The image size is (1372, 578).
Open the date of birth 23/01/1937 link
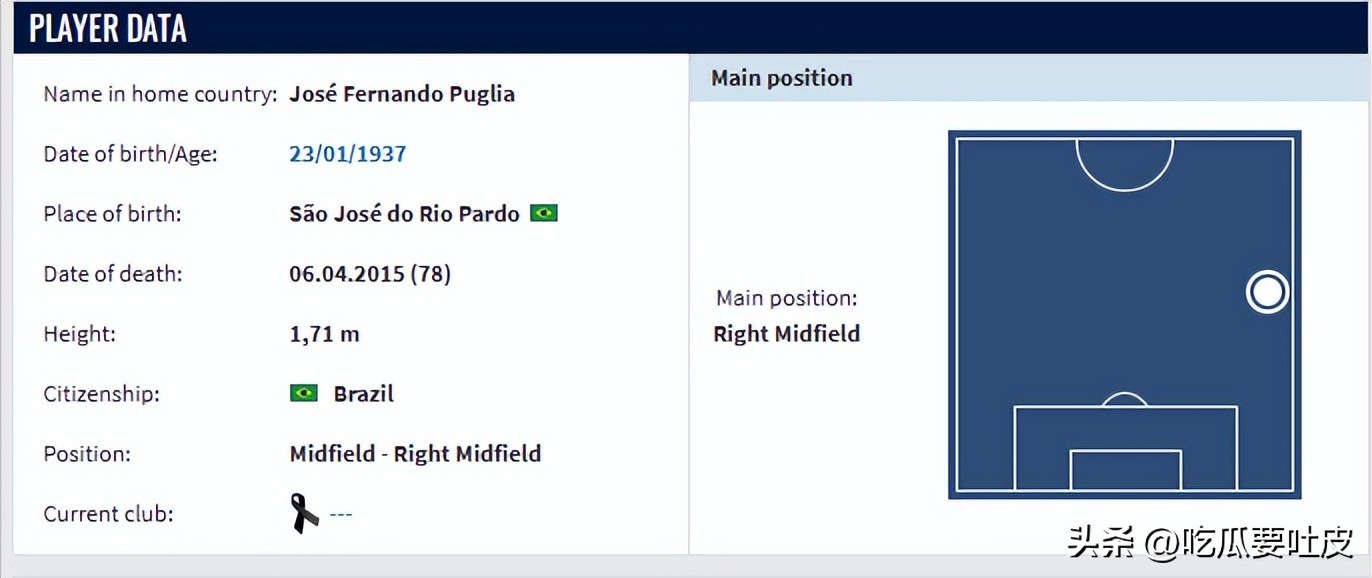click(x=348, y=154)
